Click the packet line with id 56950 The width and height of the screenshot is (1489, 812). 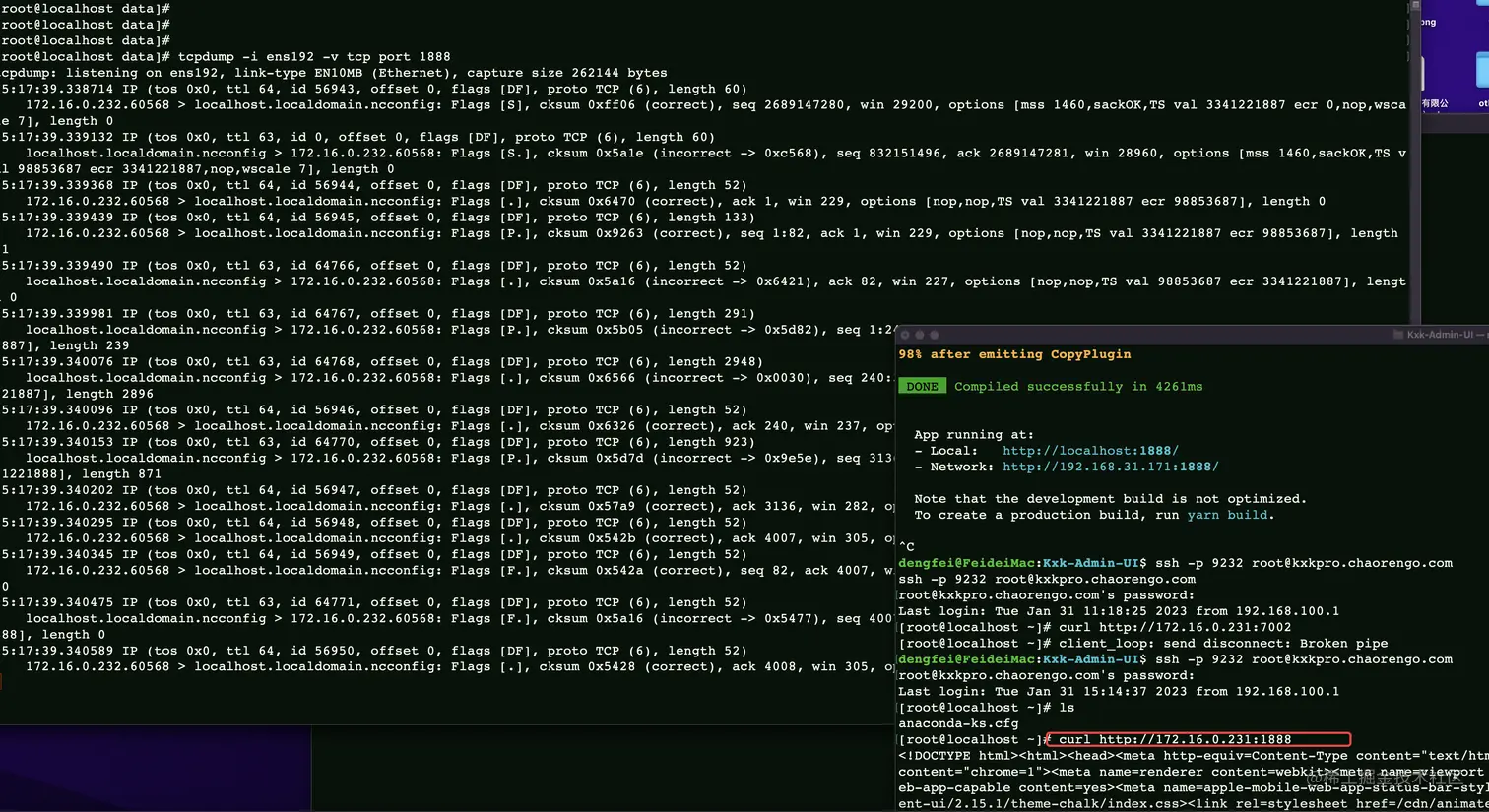tap(374, 651)
